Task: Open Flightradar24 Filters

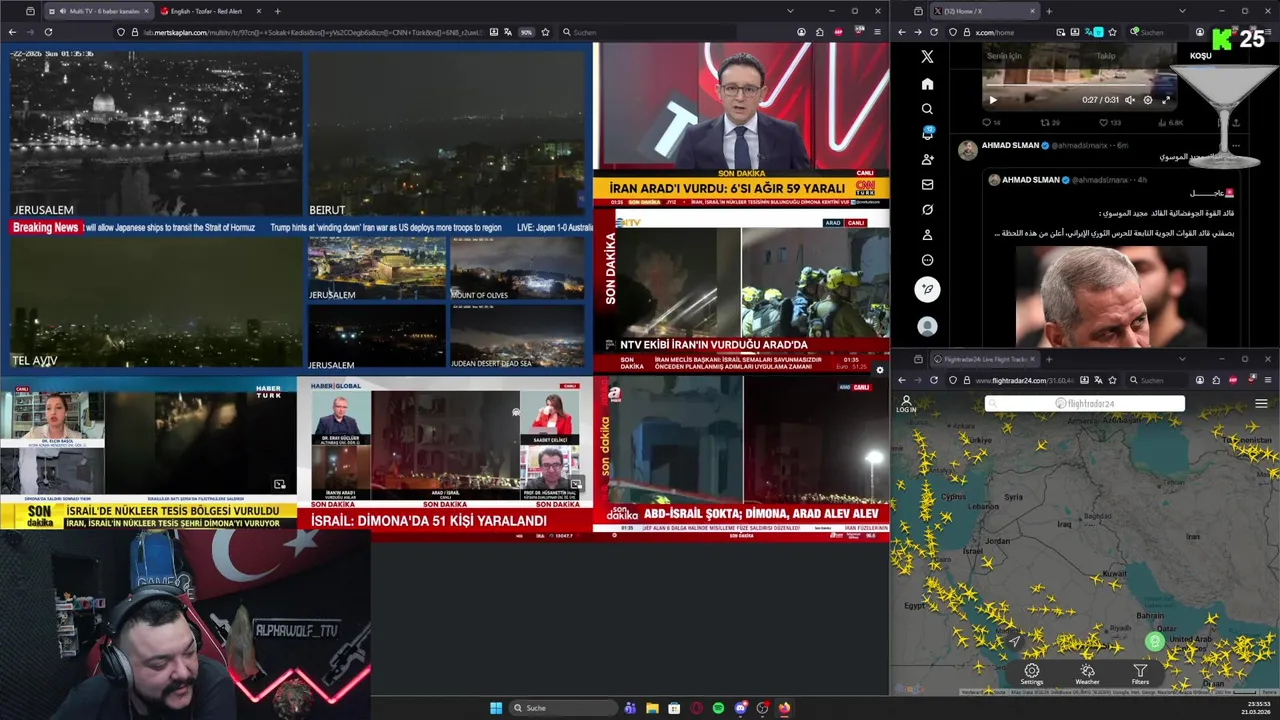Action: 1140,675
